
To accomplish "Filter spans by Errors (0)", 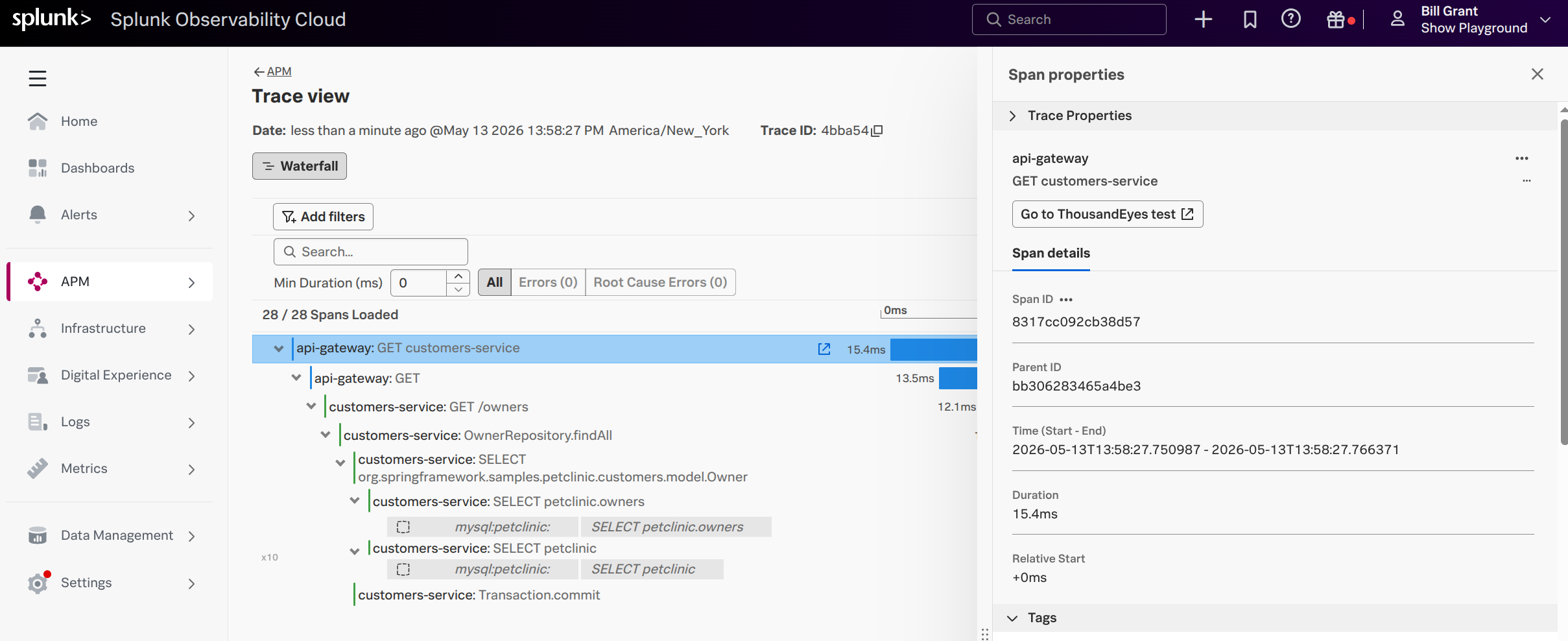I will click(x=548, y=282).
